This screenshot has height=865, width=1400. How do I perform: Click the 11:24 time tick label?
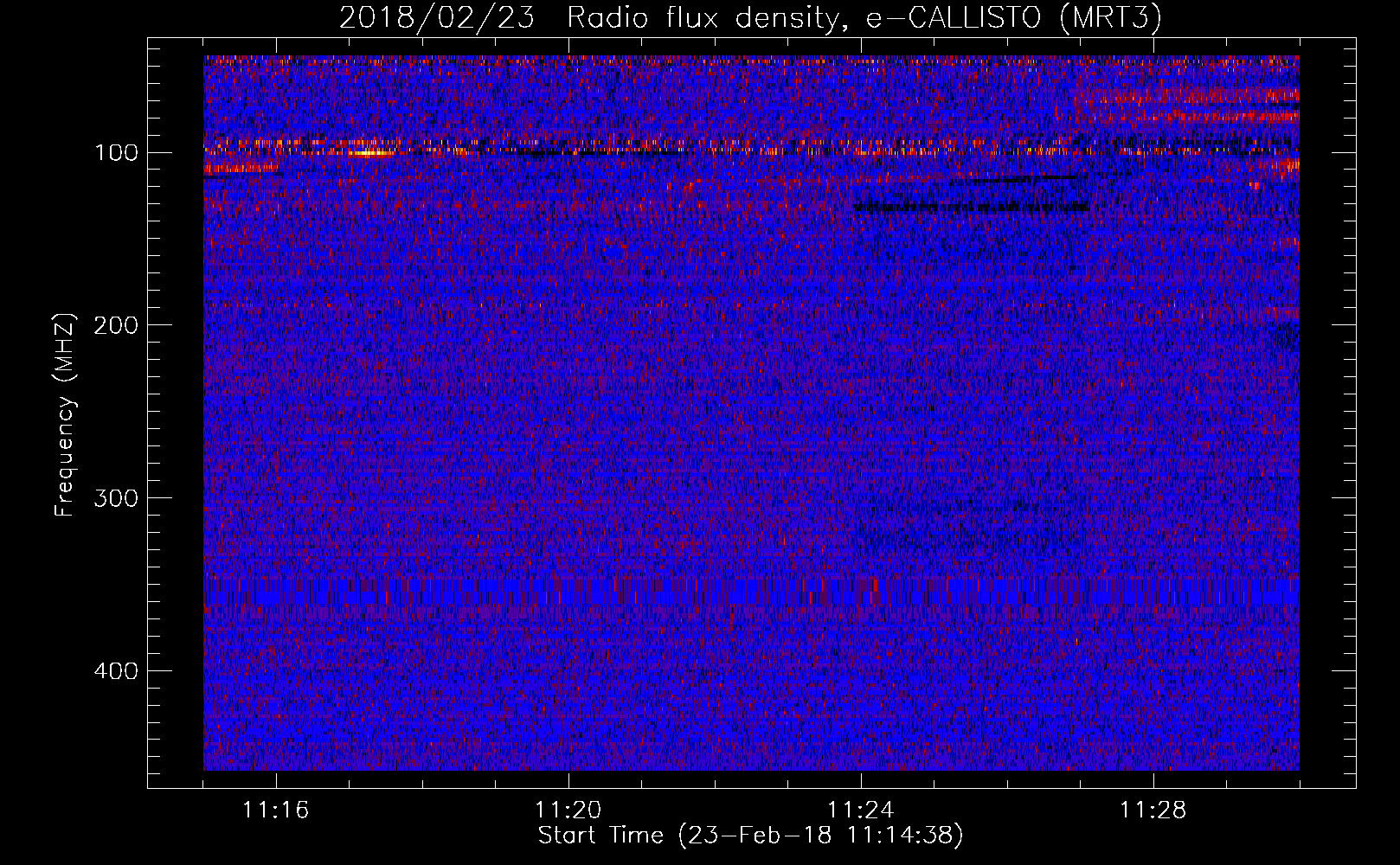pyautogui.click(x=861, y=811)
